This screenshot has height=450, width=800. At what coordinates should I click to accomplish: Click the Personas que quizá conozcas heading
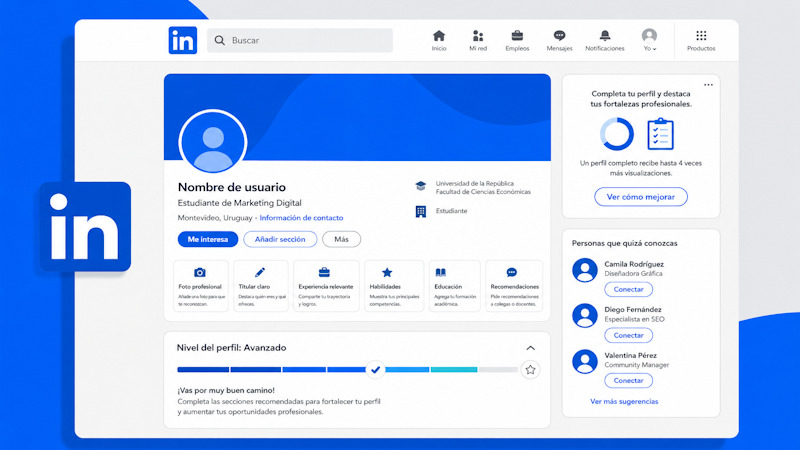point(624,243)
